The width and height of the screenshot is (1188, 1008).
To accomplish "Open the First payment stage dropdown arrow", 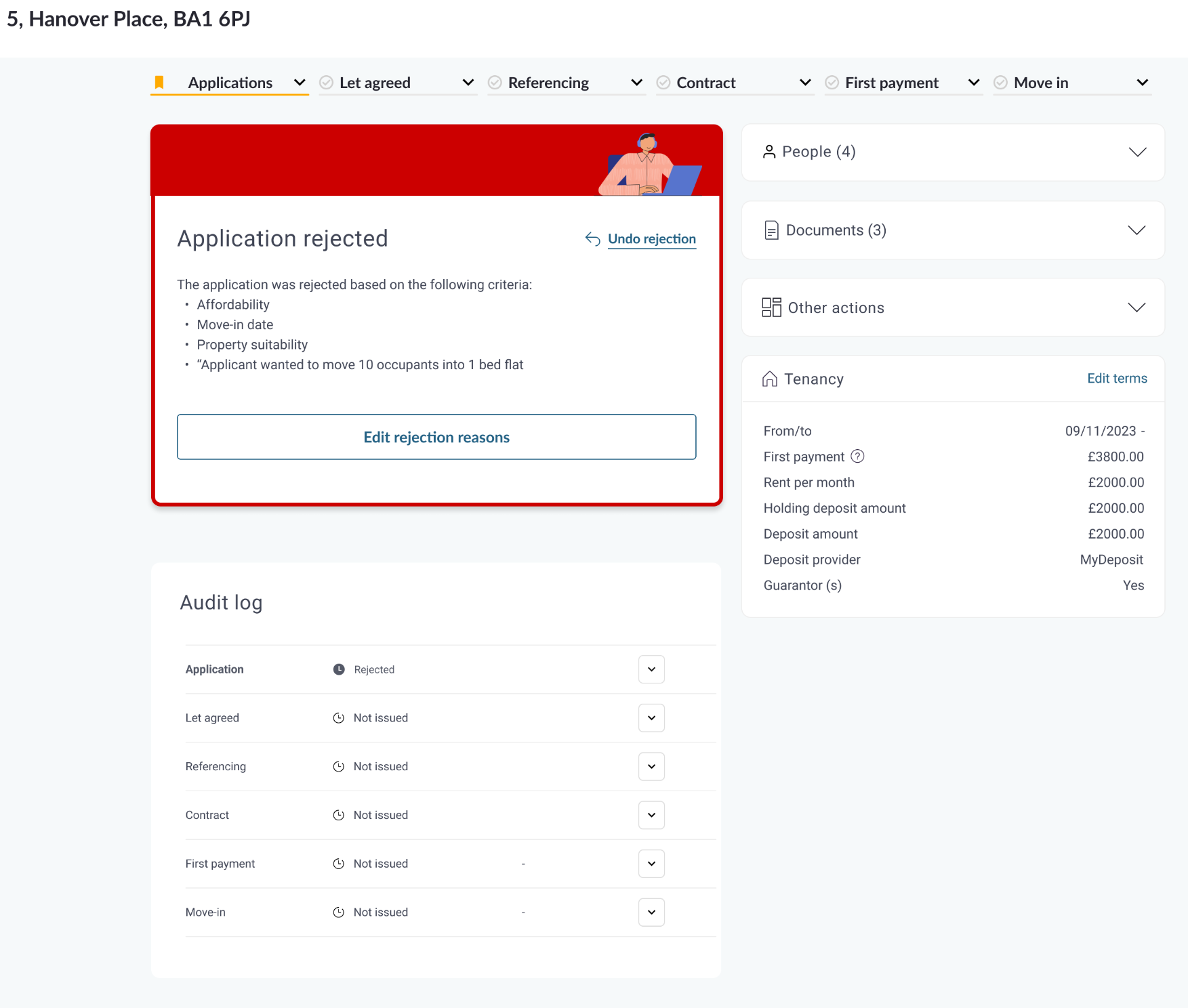I will point(974,83).
